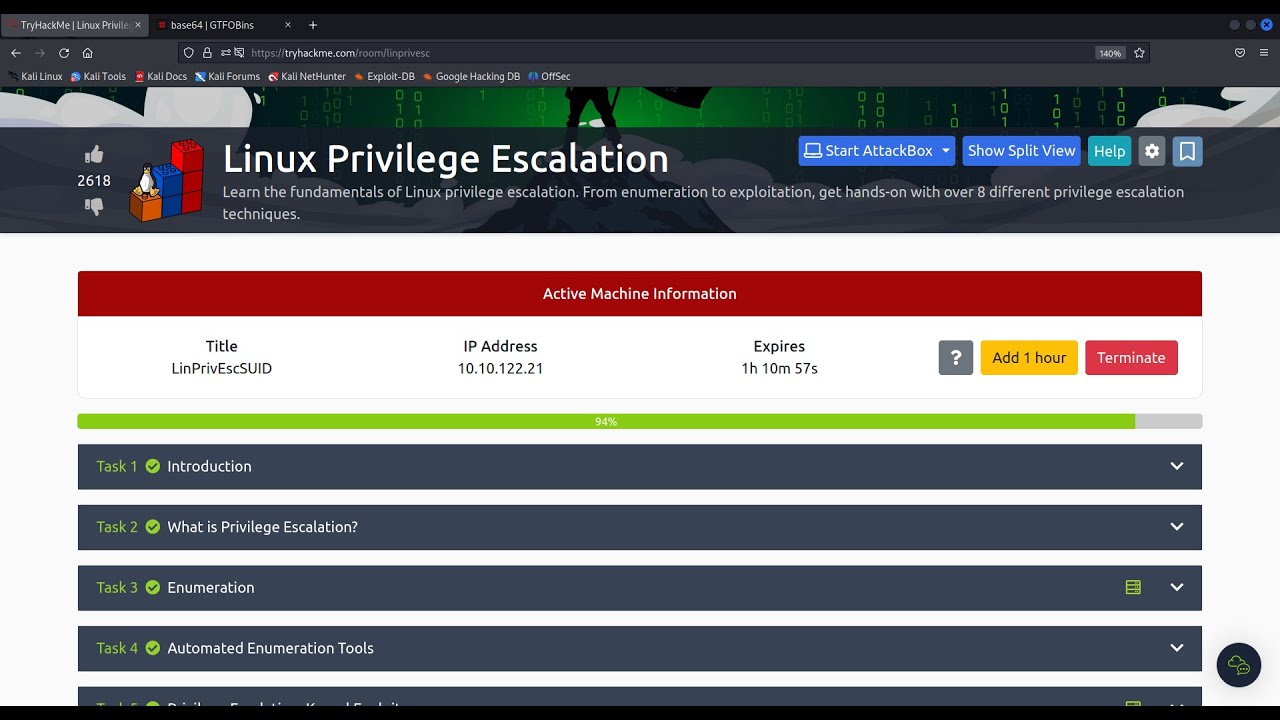The width and height of the screenshot is (1280, 720).
Task: Bookmark the room with ribbon icon
Action: (x=1187, y=151)
